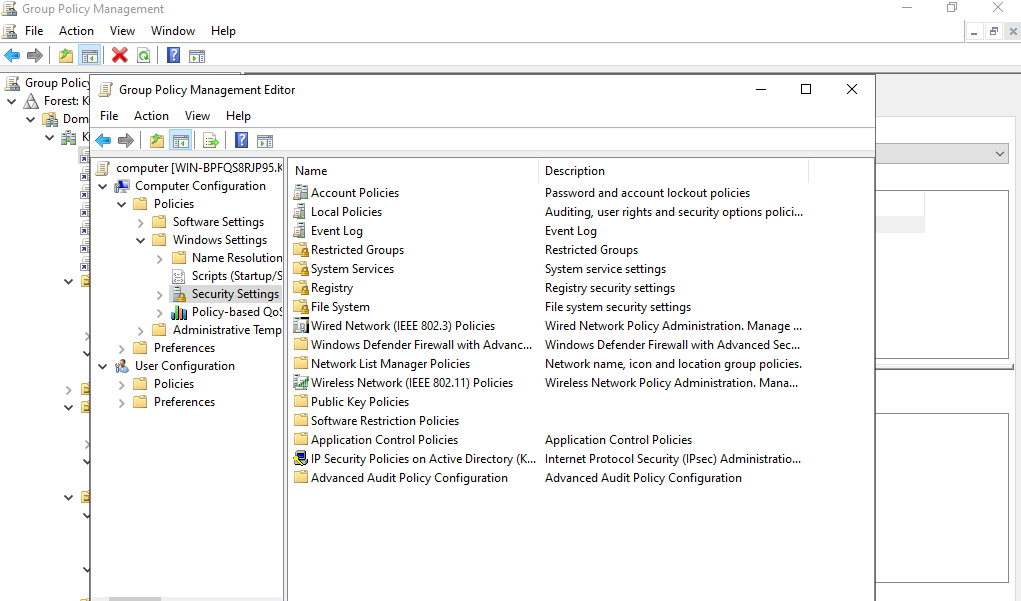1021x601 pixels.
Task: Collapse Windows Settings node in tree
Action: coord(141,240)
